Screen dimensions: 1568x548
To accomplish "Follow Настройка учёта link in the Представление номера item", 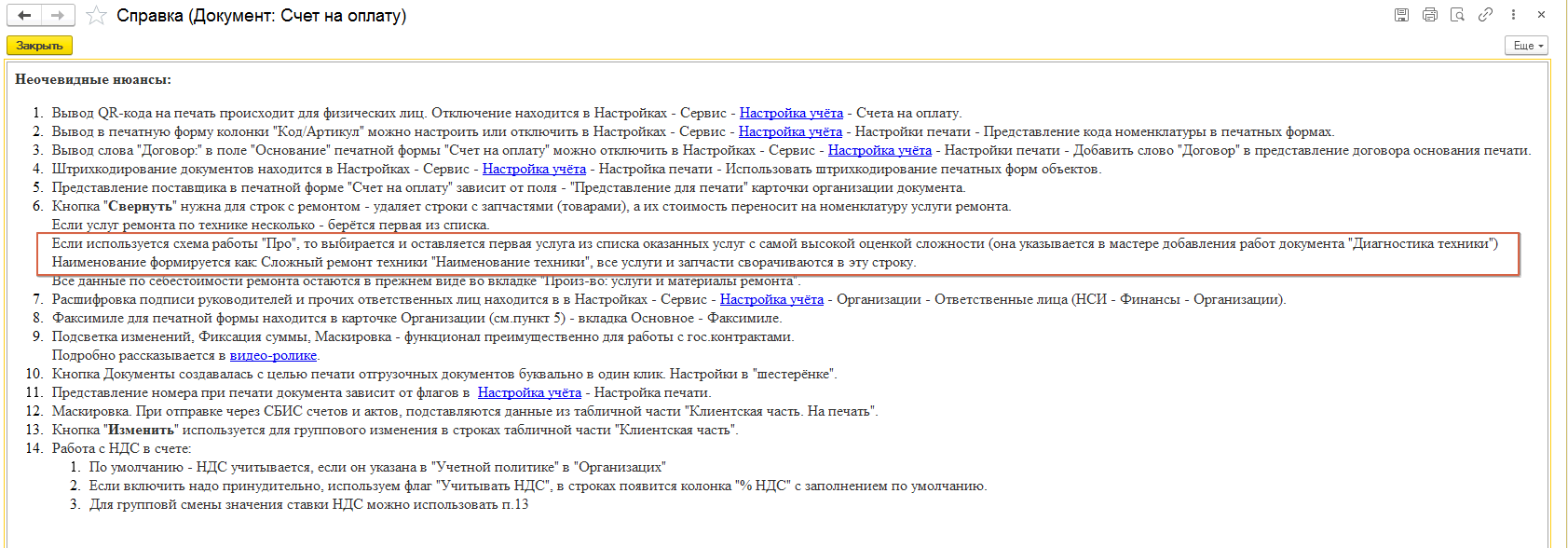I will pos(529,392).
